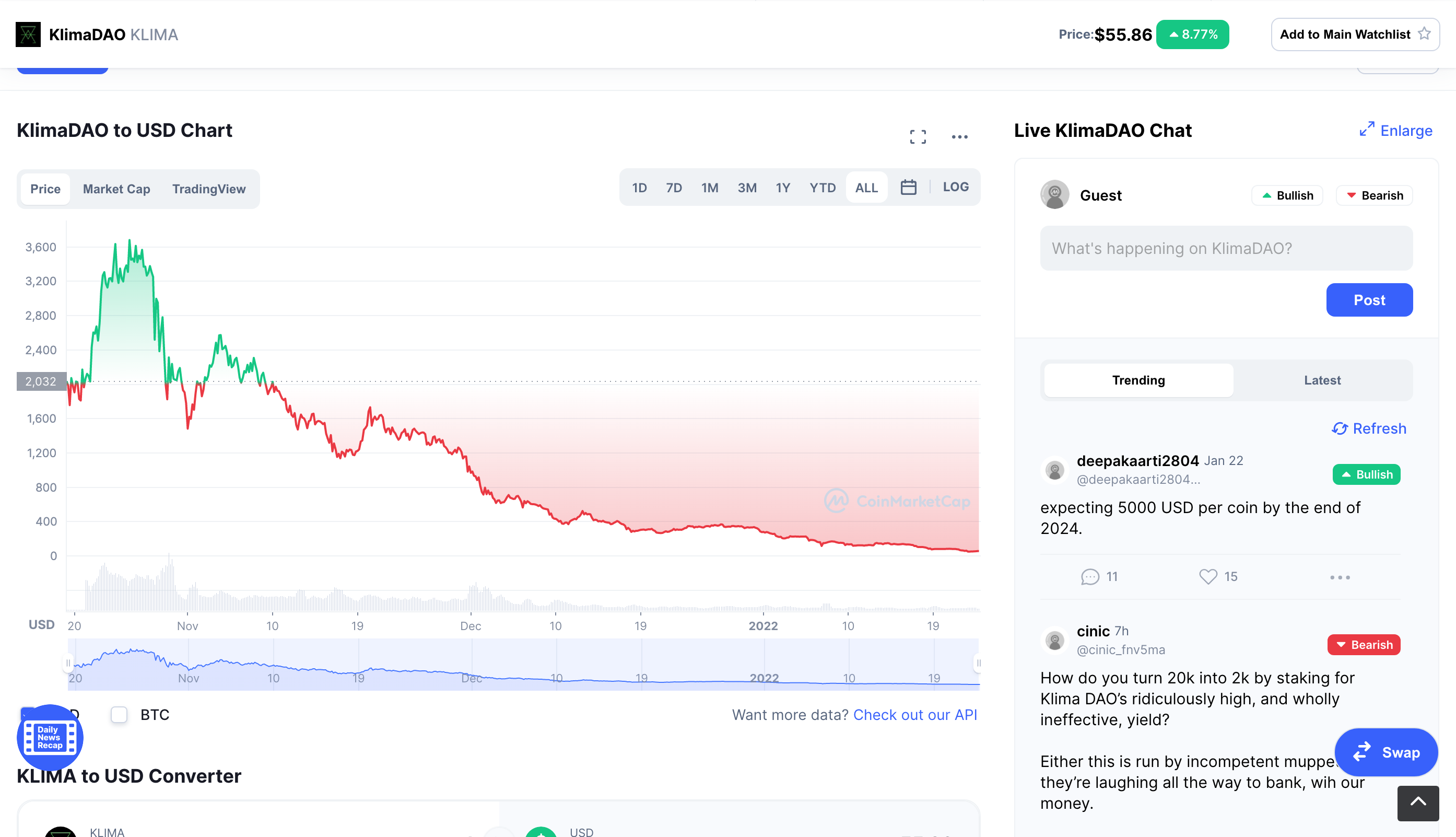Open chart fullscreen mode icon
The height and width of the screenshot is (837, 1456).
918,137
